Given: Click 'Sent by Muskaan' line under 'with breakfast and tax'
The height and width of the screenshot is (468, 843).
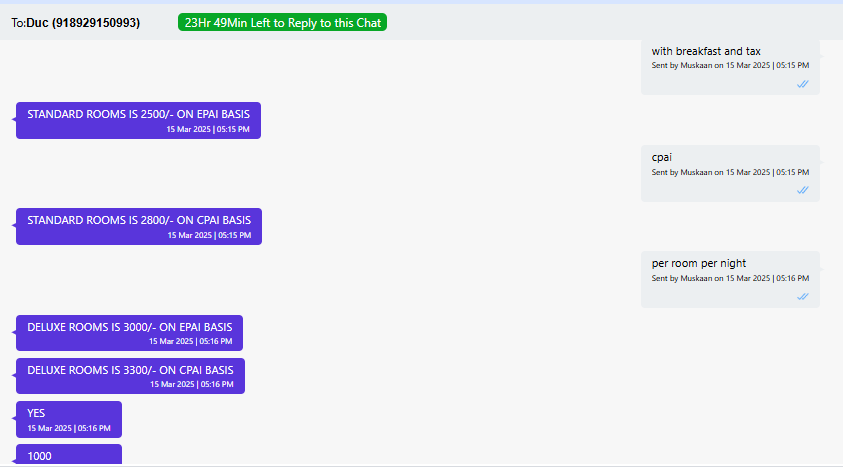Looking at the screenshot, I should (730, 65).
